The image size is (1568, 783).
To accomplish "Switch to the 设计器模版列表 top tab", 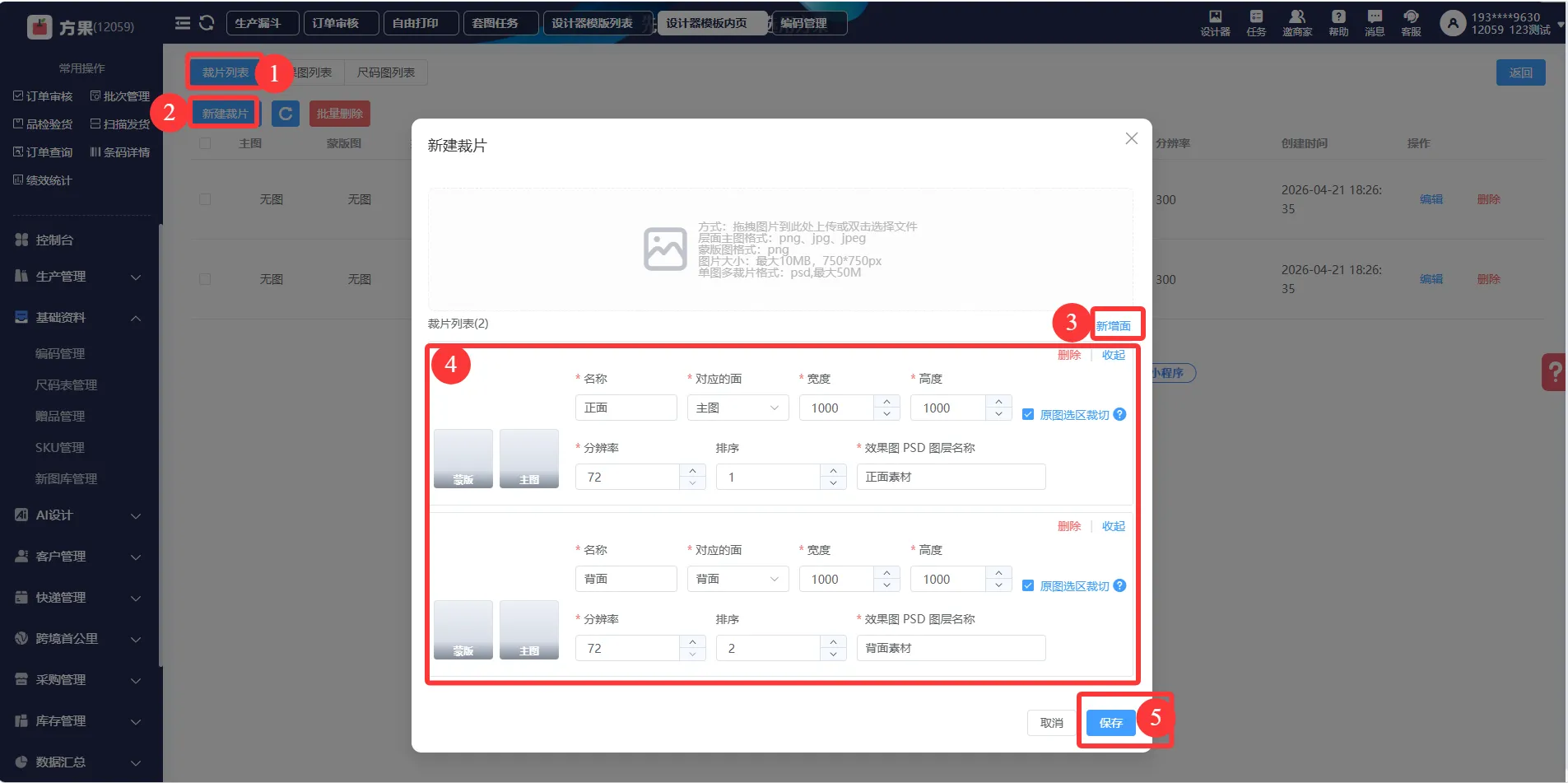I will 598,23.
